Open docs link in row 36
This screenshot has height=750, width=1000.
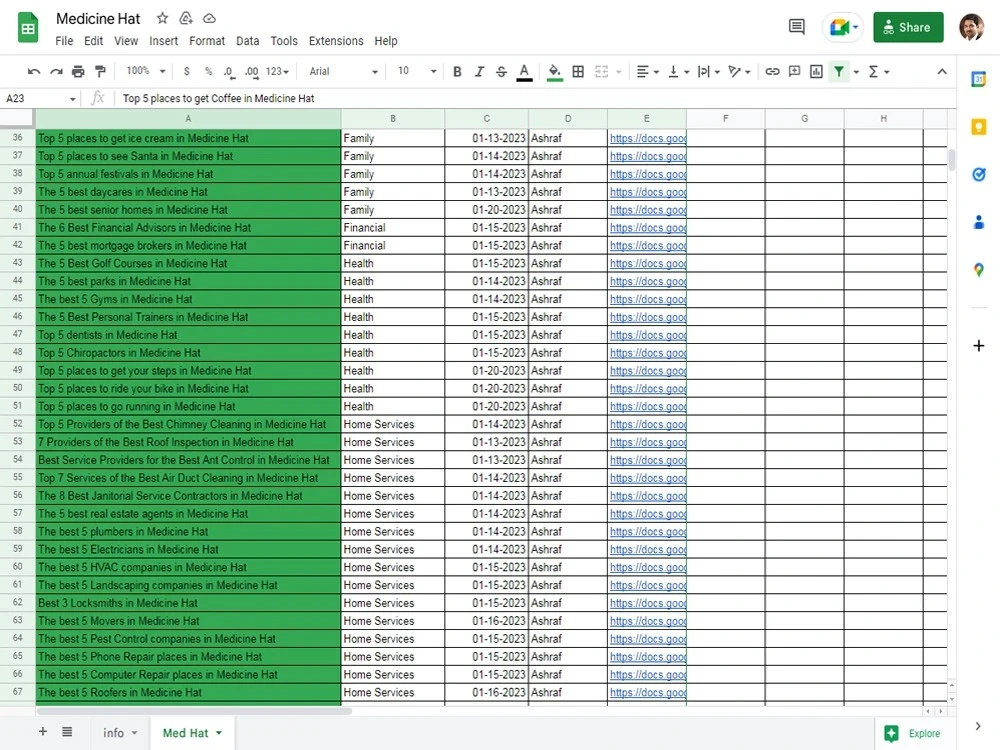tap(648, 138)
